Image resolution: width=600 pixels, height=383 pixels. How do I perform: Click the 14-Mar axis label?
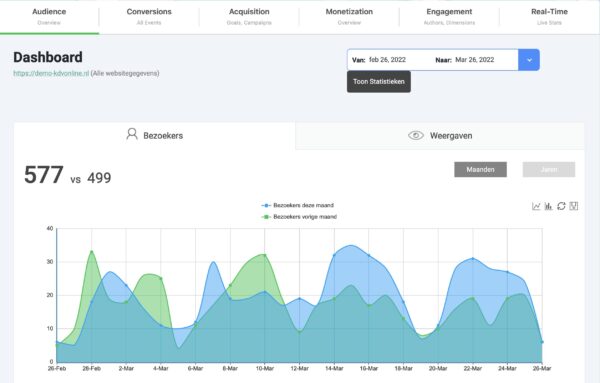pyautogui.click(x=334, y=368)
